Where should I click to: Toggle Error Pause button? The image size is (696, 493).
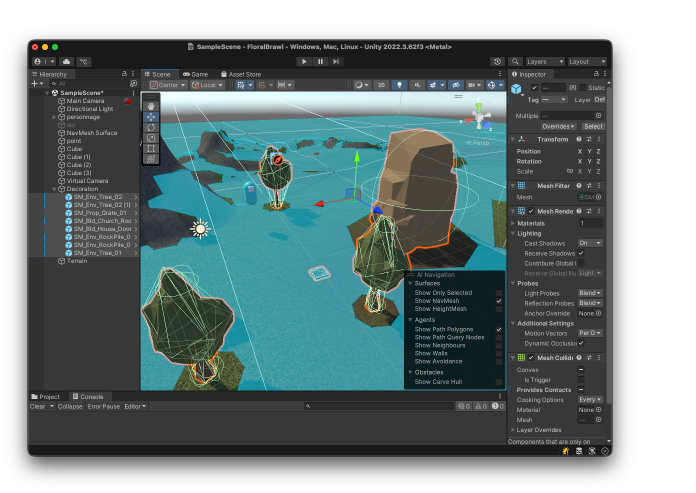click(103, 406)
